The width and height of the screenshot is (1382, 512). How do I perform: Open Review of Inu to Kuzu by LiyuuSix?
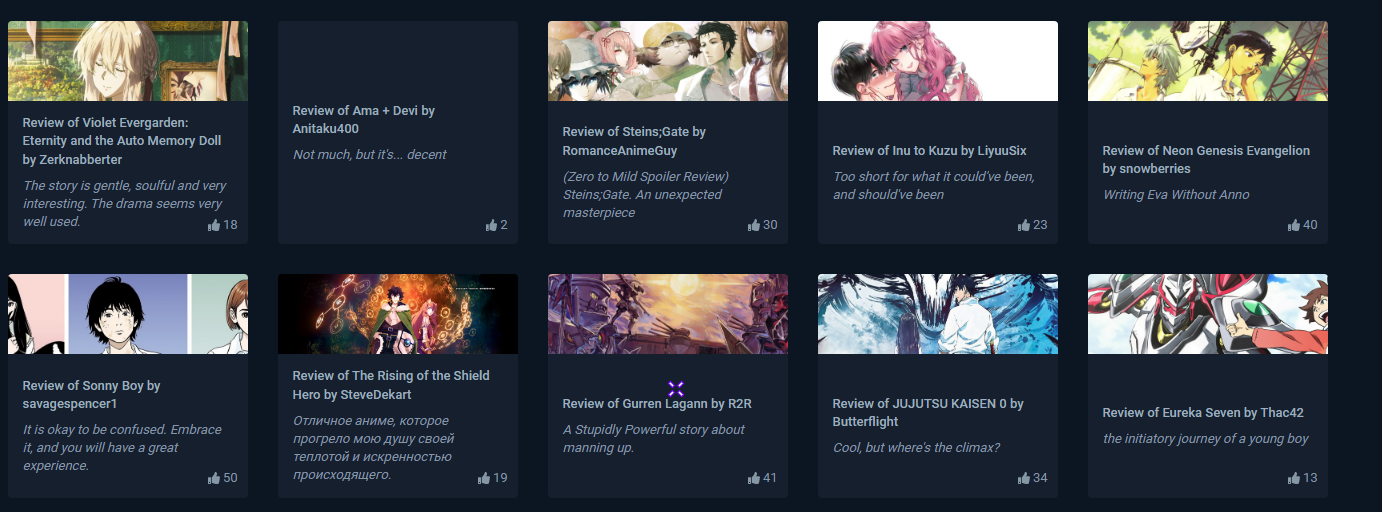point(930,151)
